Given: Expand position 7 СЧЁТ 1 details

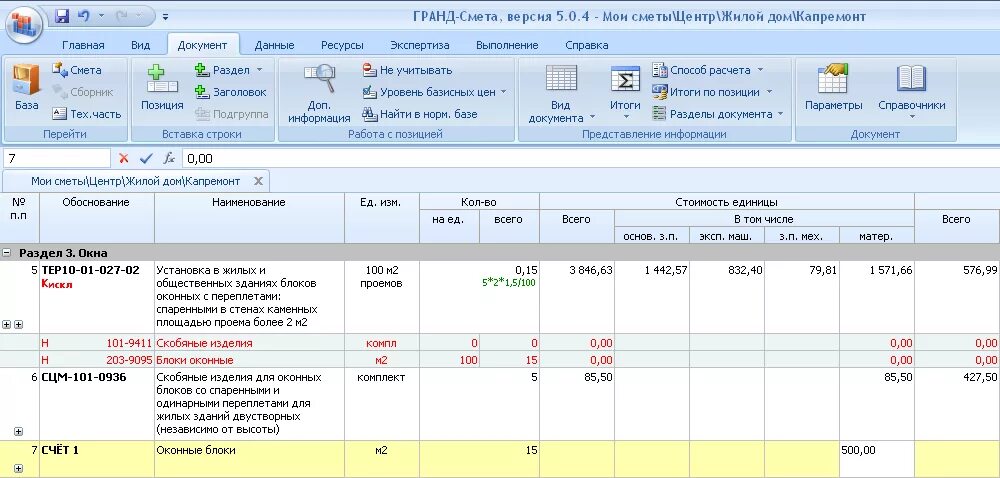Looking at the screenshot, I should click(x=18, y=468).
